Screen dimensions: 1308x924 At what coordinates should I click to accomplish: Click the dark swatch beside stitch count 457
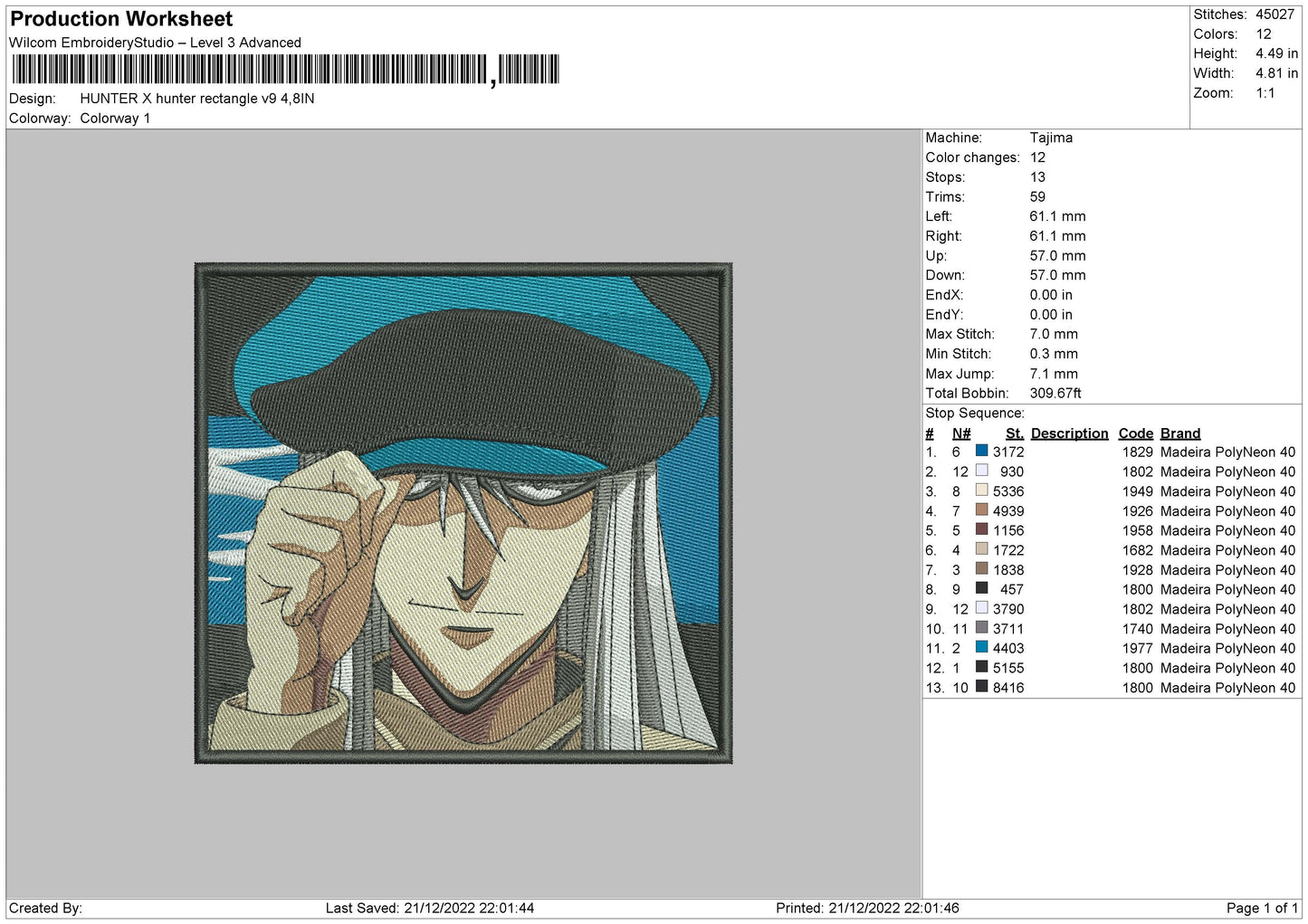pyautogui.click(x=981, y=588)
